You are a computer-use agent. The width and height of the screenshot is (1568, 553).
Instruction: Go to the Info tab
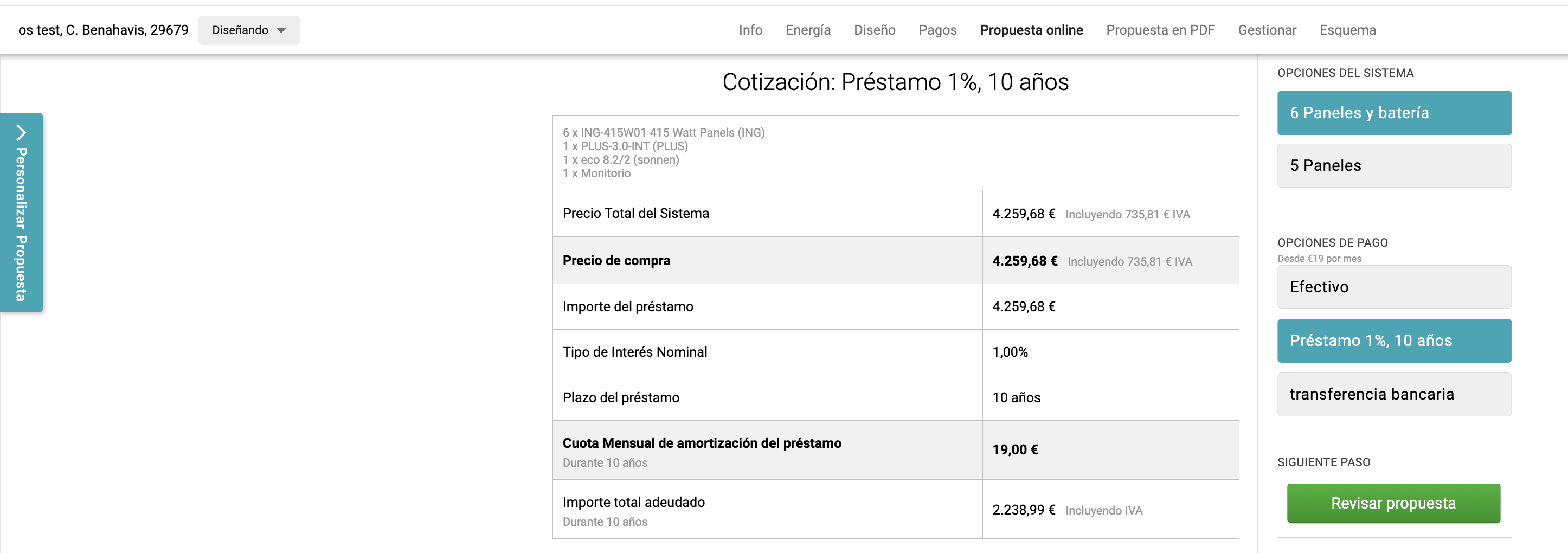[x=750, y=30]
